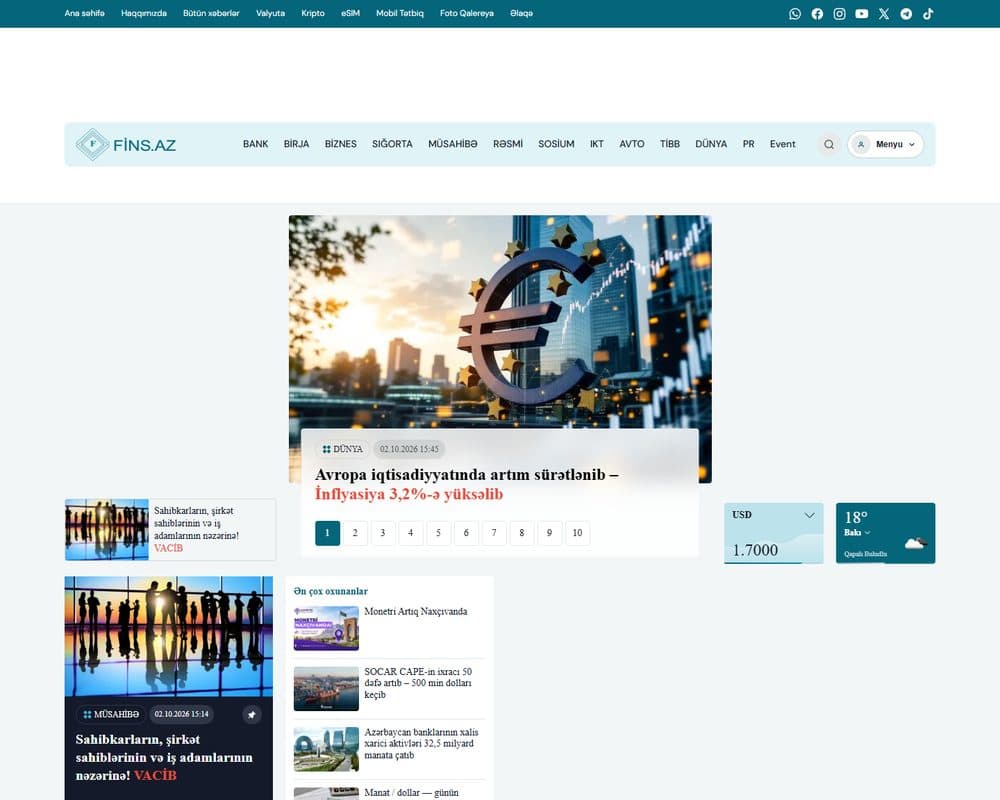Expand the Bakı city weather selector
The width and height of the screenshot is (1000, 800).
pos(857,533)
